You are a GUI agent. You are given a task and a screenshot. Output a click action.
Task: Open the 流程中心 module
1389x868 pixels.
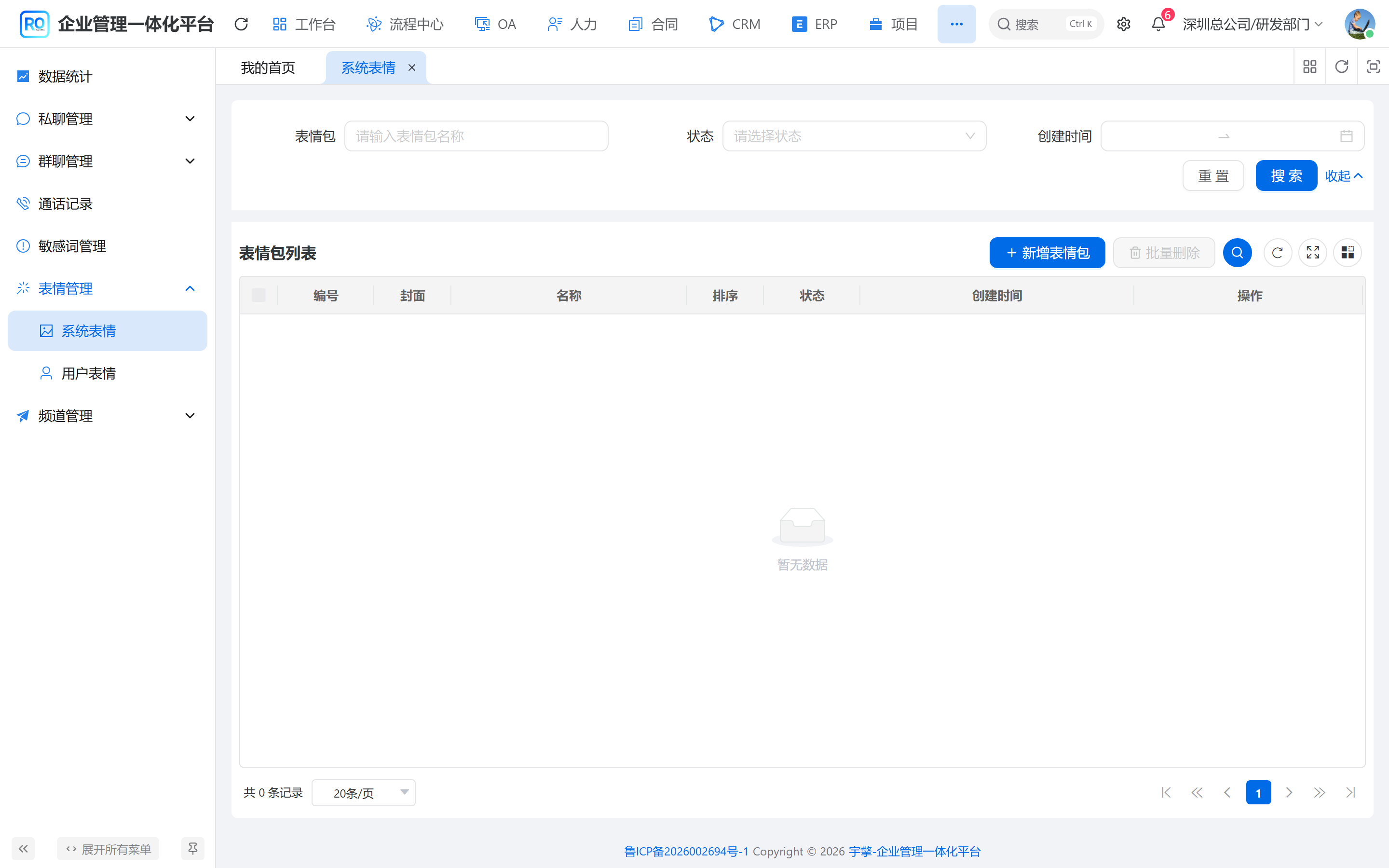pyautogui.click(x=405, y=24)
